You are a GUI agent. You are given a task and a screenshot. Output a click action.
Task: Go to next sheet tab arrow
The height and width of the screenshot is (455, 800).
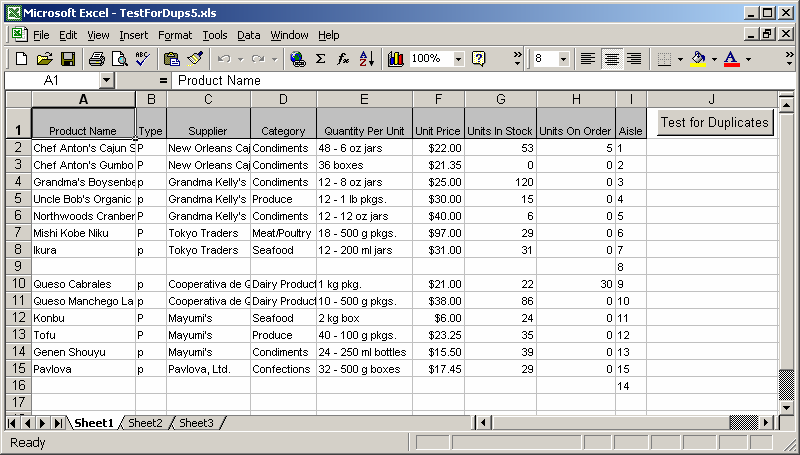click(x=42, y=423)
